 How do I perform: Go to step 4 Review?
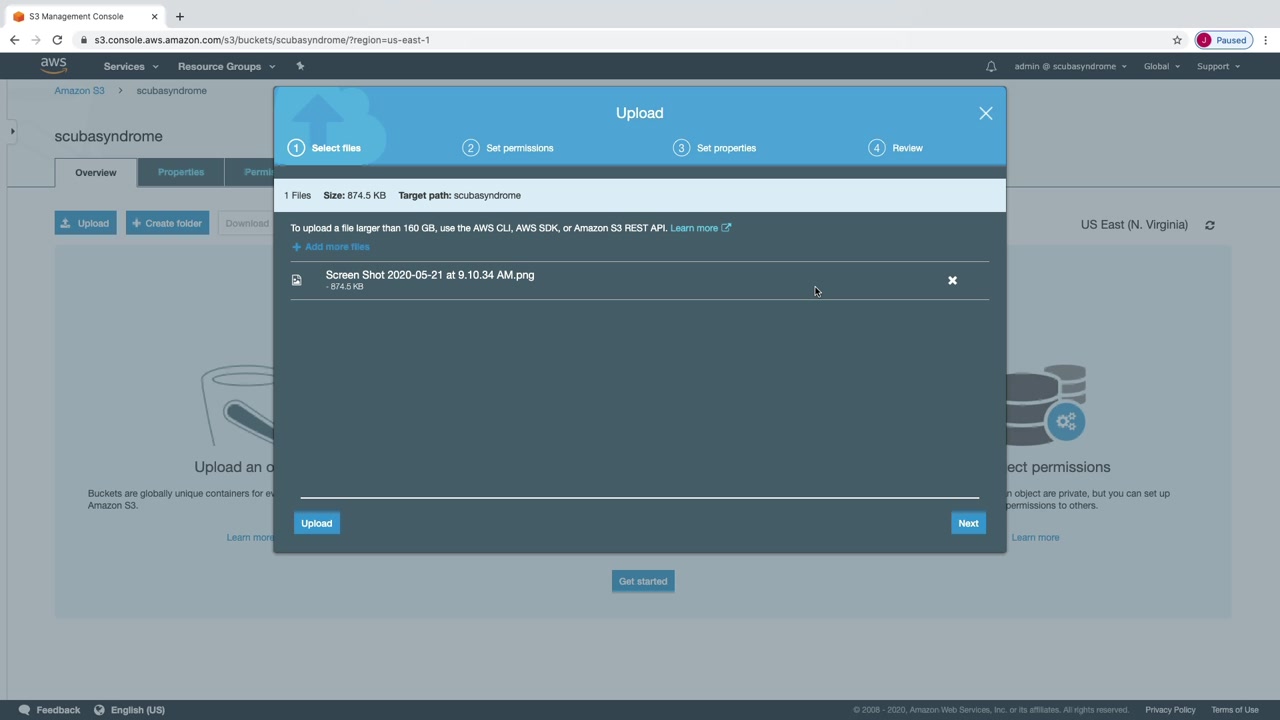pyautogui.click(x=896, y=148)
